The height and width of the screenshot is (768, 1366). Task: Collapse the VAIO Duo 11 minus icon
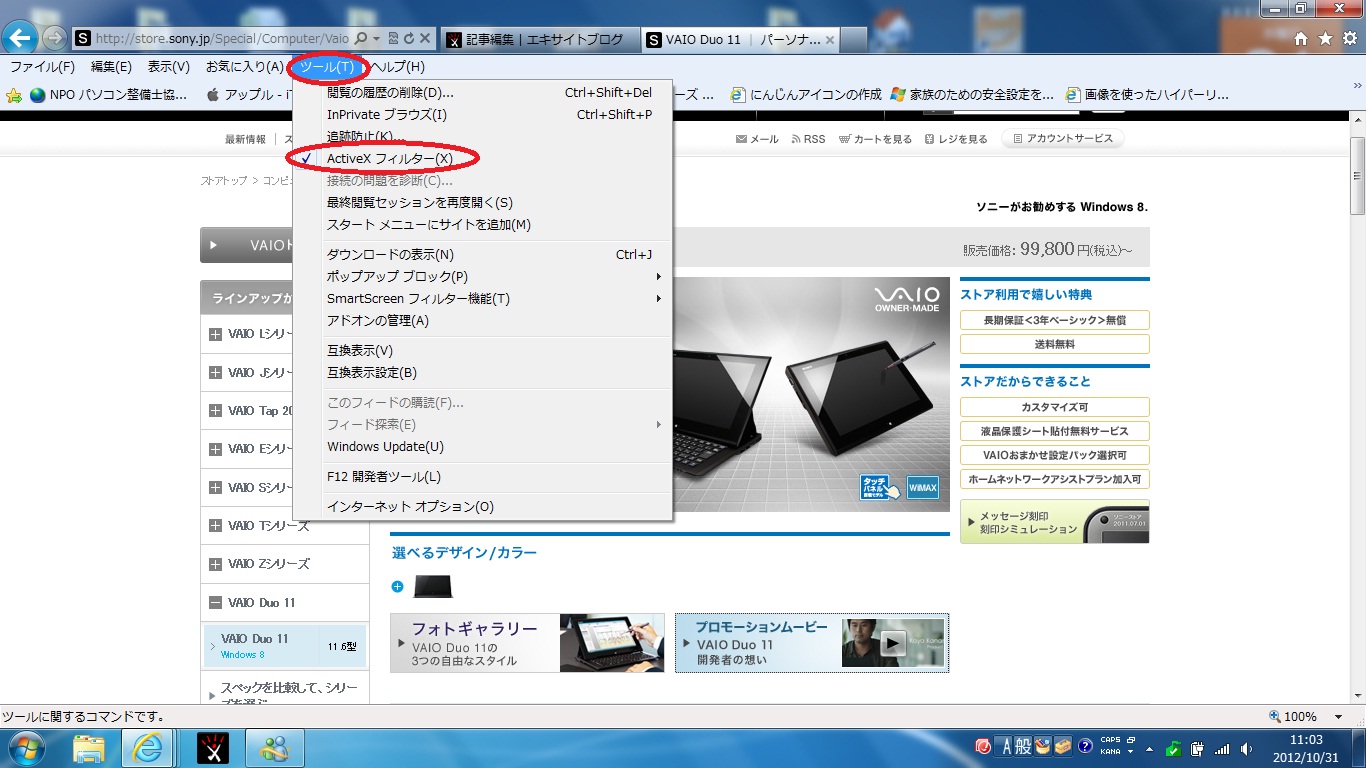[x=215, y=603]
